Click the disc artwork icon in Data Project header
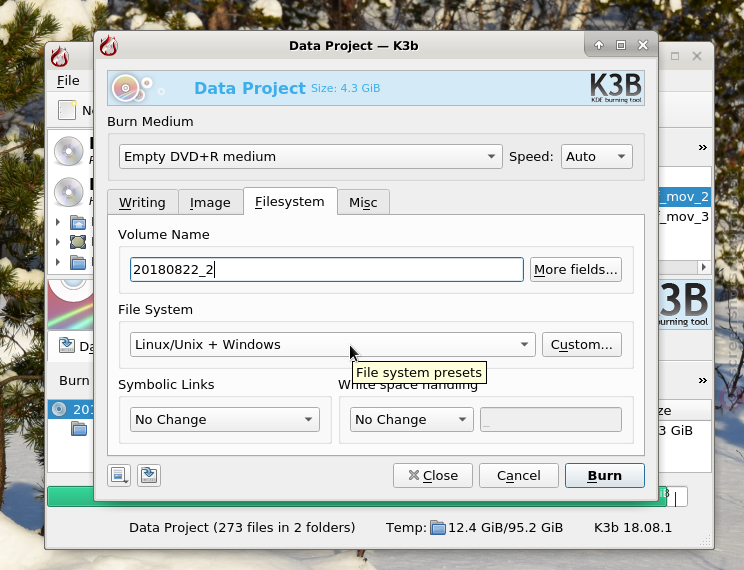Screen dimensions: 744x570 click(x=138, y=88)
